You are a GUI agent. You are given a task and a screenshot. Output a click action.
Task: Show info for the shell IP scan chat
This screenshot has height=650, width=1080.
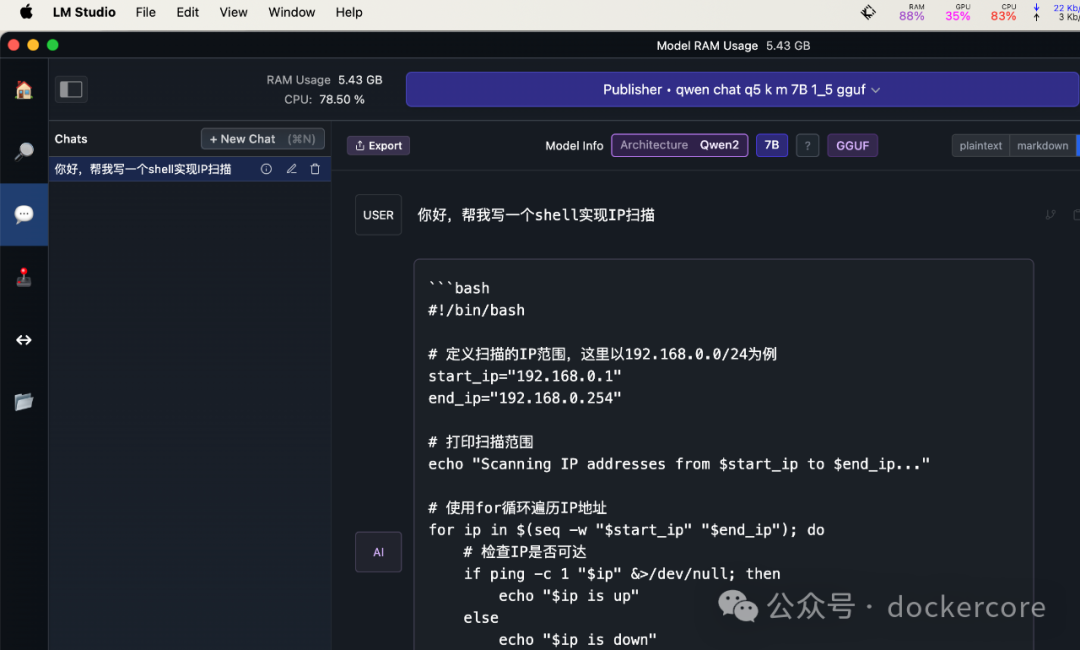pyautogui.click(x=266, y=169)
